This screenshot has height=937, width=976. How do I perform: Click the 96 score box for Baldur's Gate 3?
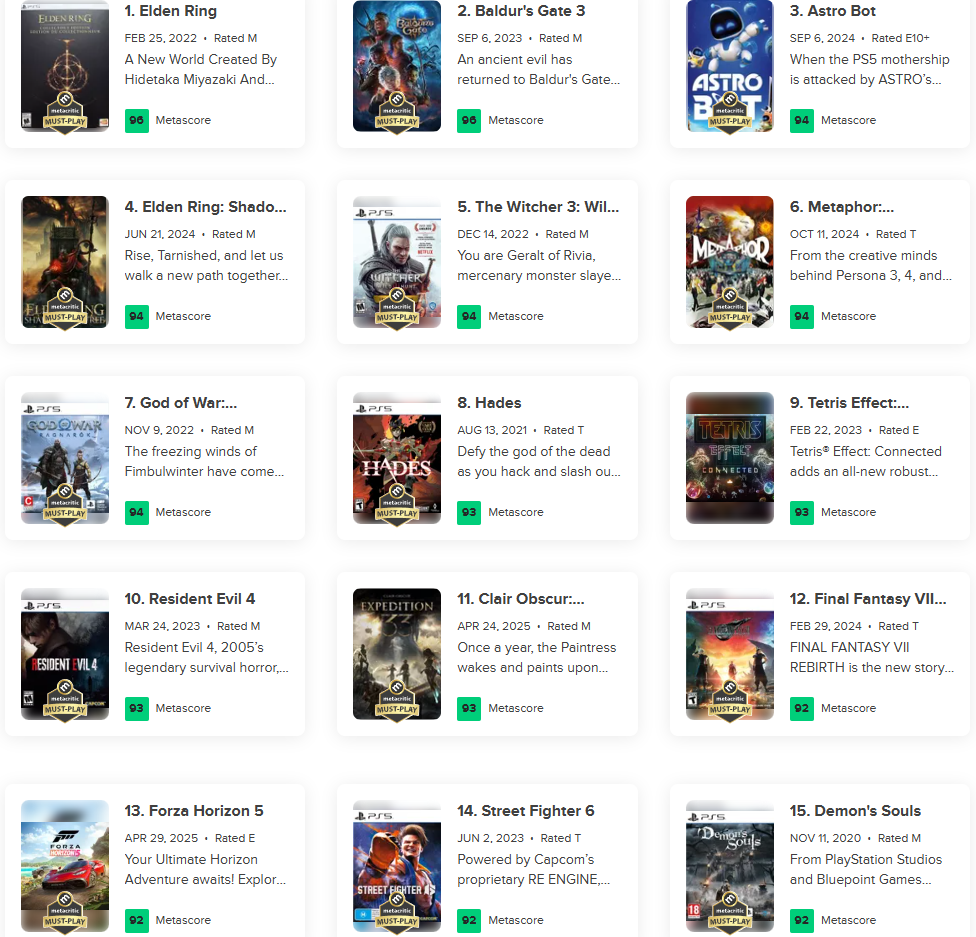point(469,120)
